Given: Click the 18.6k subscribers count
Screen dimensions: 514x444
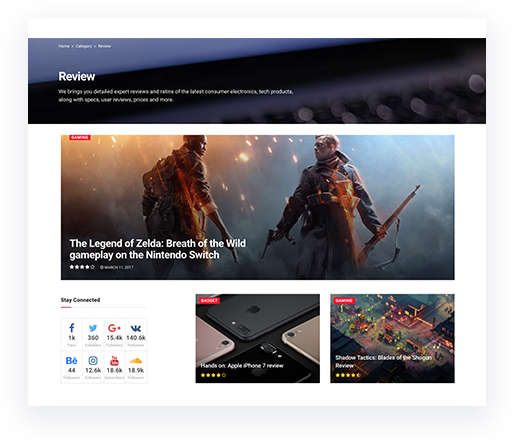Looking at the screenshot, I should (x=114, y=370).
